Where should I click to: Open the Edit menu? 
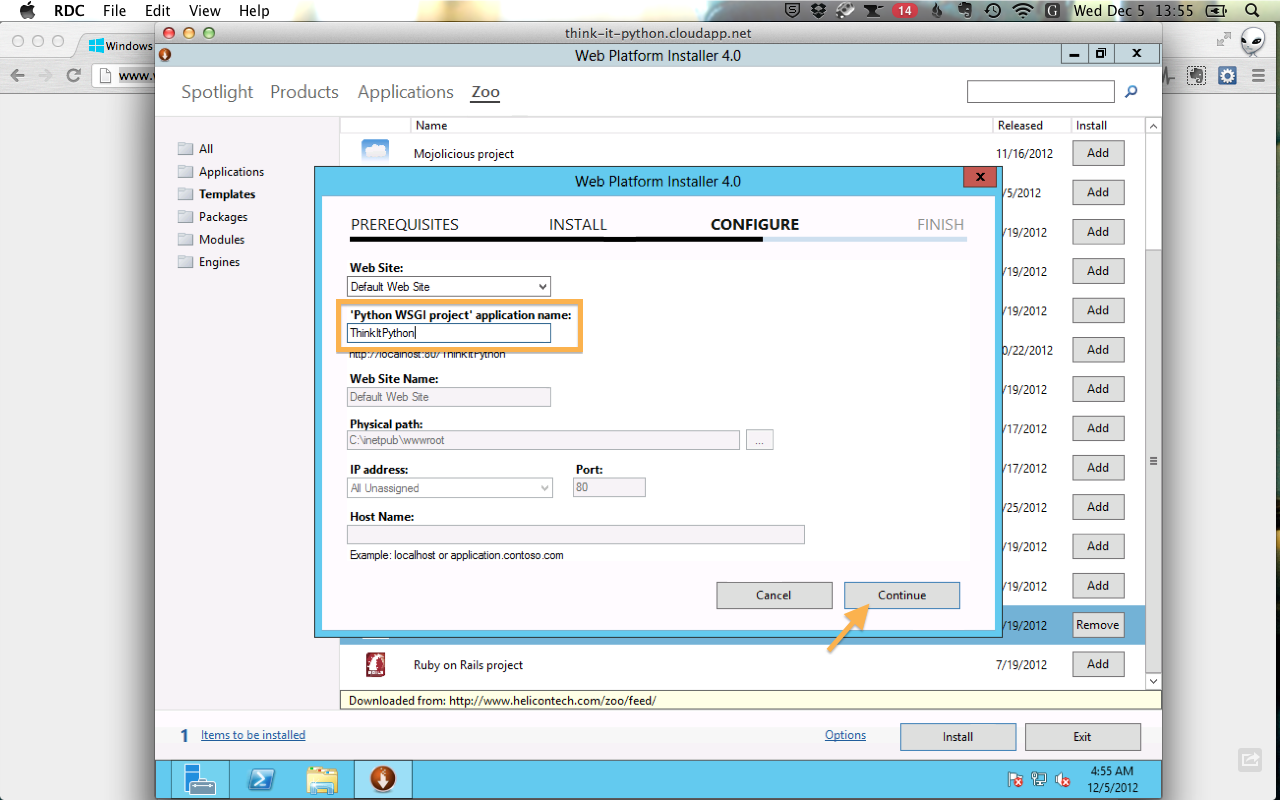click(157, 11)
